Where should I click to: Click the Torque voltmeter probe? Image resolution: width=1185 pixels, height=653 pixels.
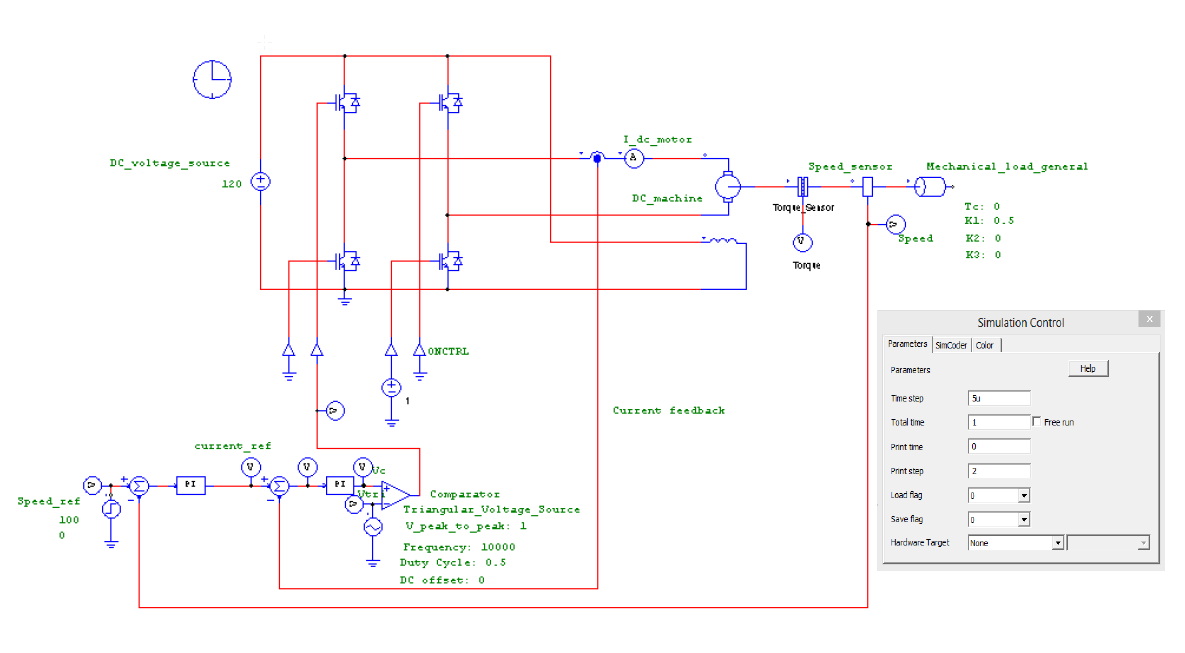802,243
